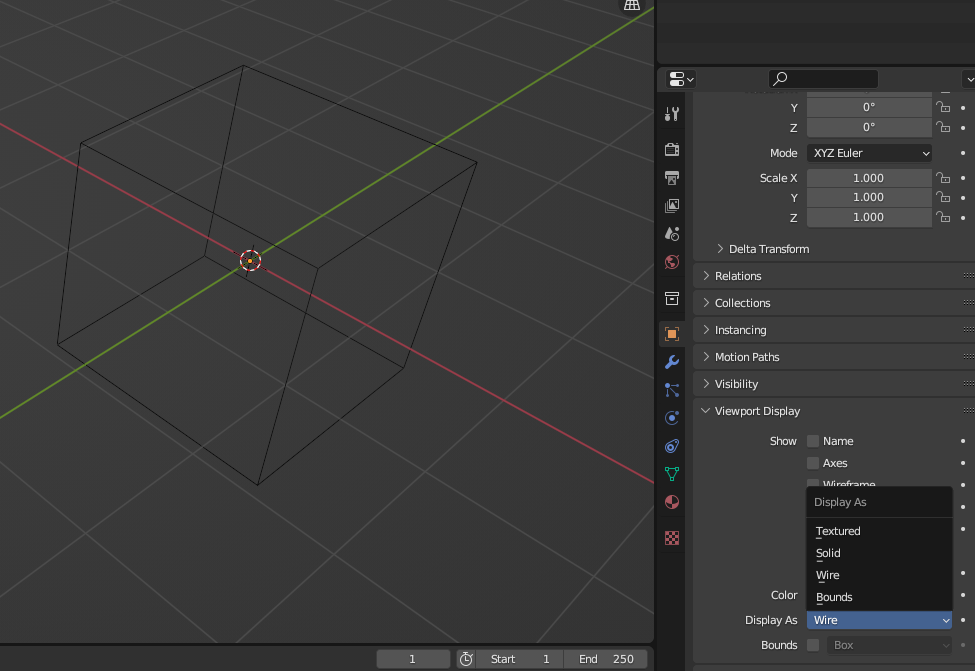Click the Scale X value field

[x=869, y=178]
